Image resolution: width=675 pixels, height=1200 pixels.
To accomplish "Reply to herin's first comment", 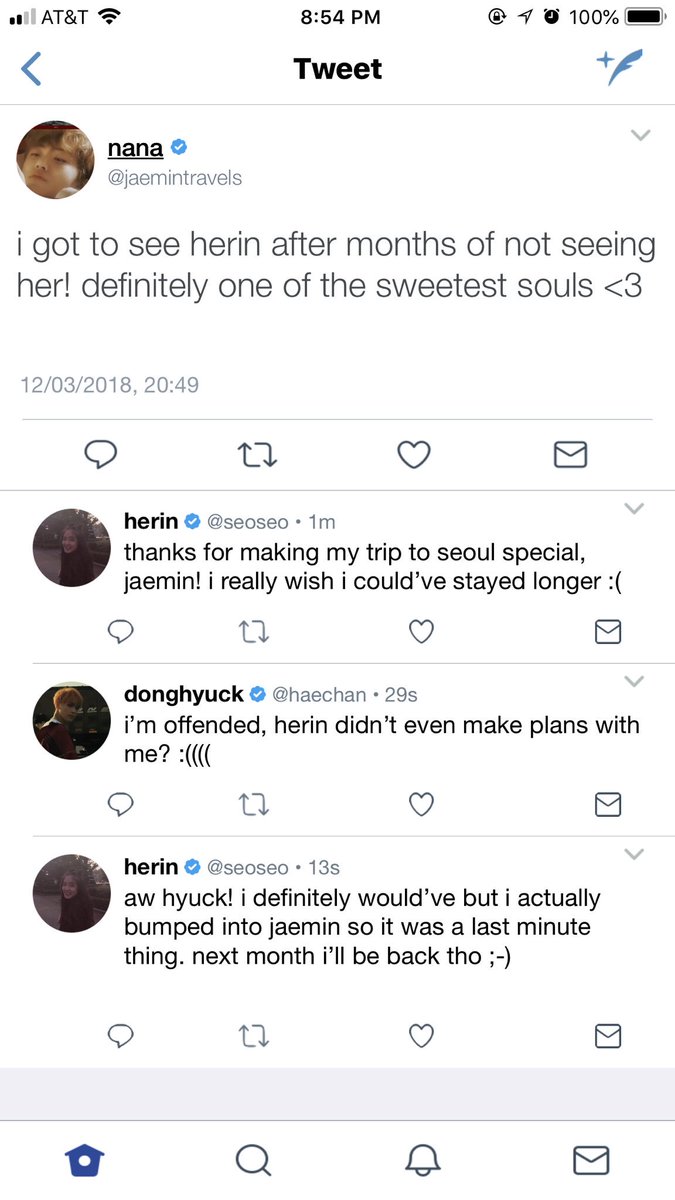I will pos(120,631).
